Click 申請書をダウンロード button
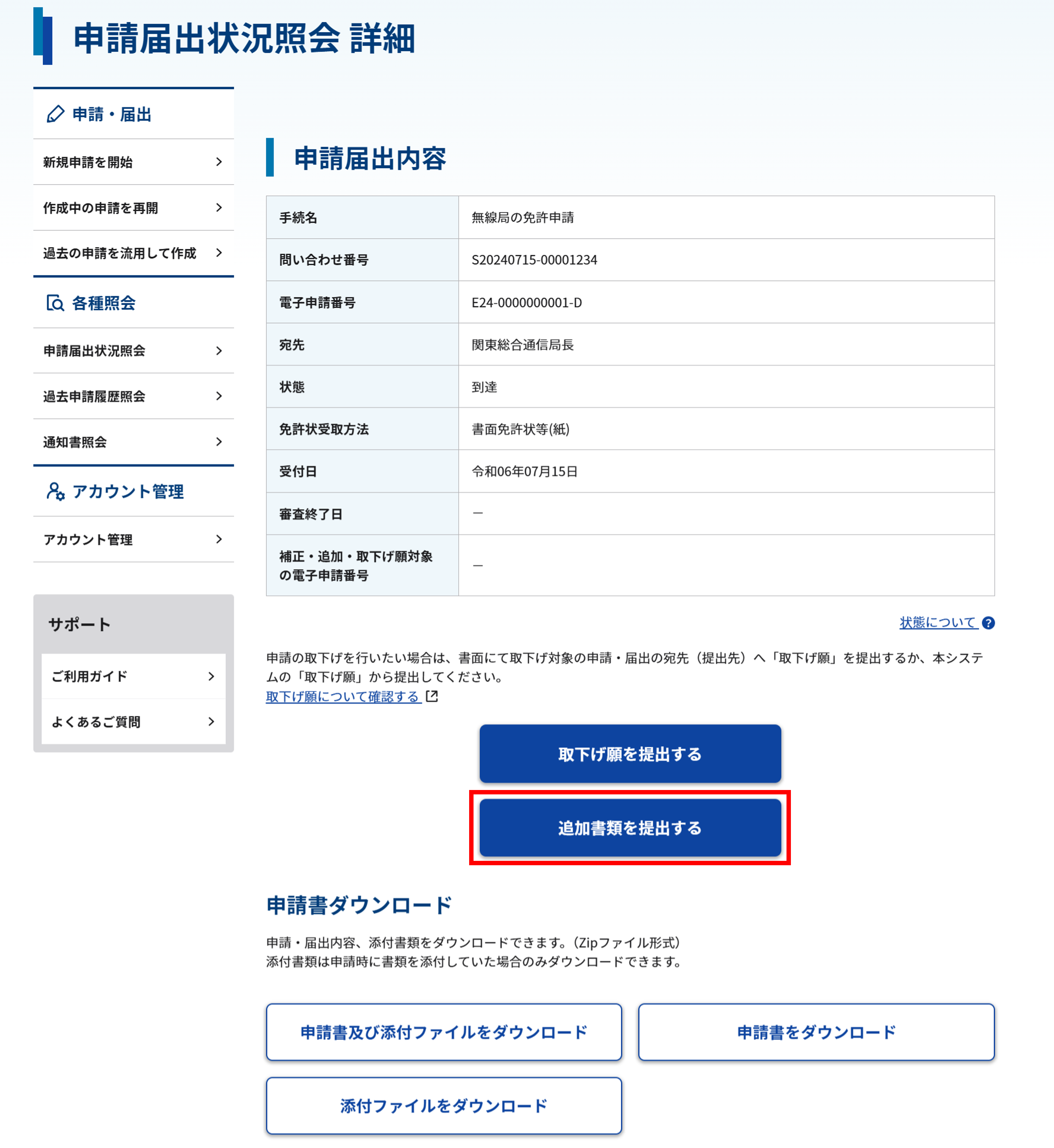Screen dimensions: 1054x1148 pos(817,1032)
